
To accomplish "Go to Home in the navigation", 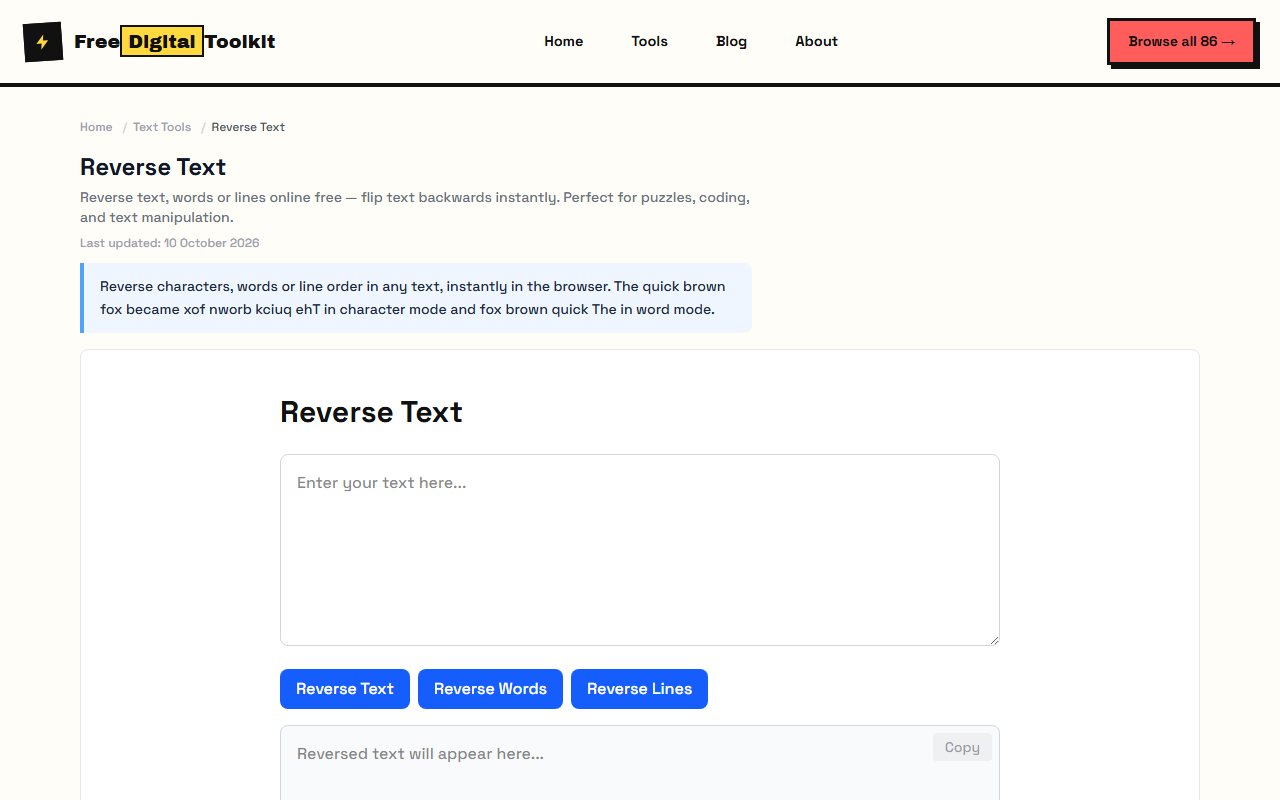I will pyautogui.click(x=564, y=41).
